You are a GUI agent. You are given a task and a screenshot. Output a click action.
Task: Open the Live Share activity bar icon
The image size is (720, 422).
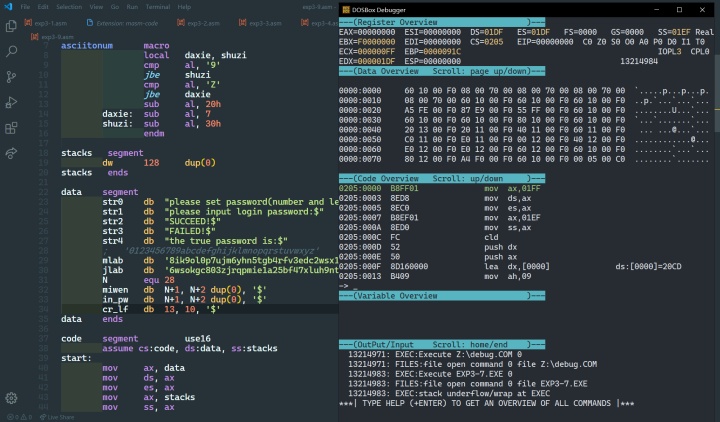11,153
